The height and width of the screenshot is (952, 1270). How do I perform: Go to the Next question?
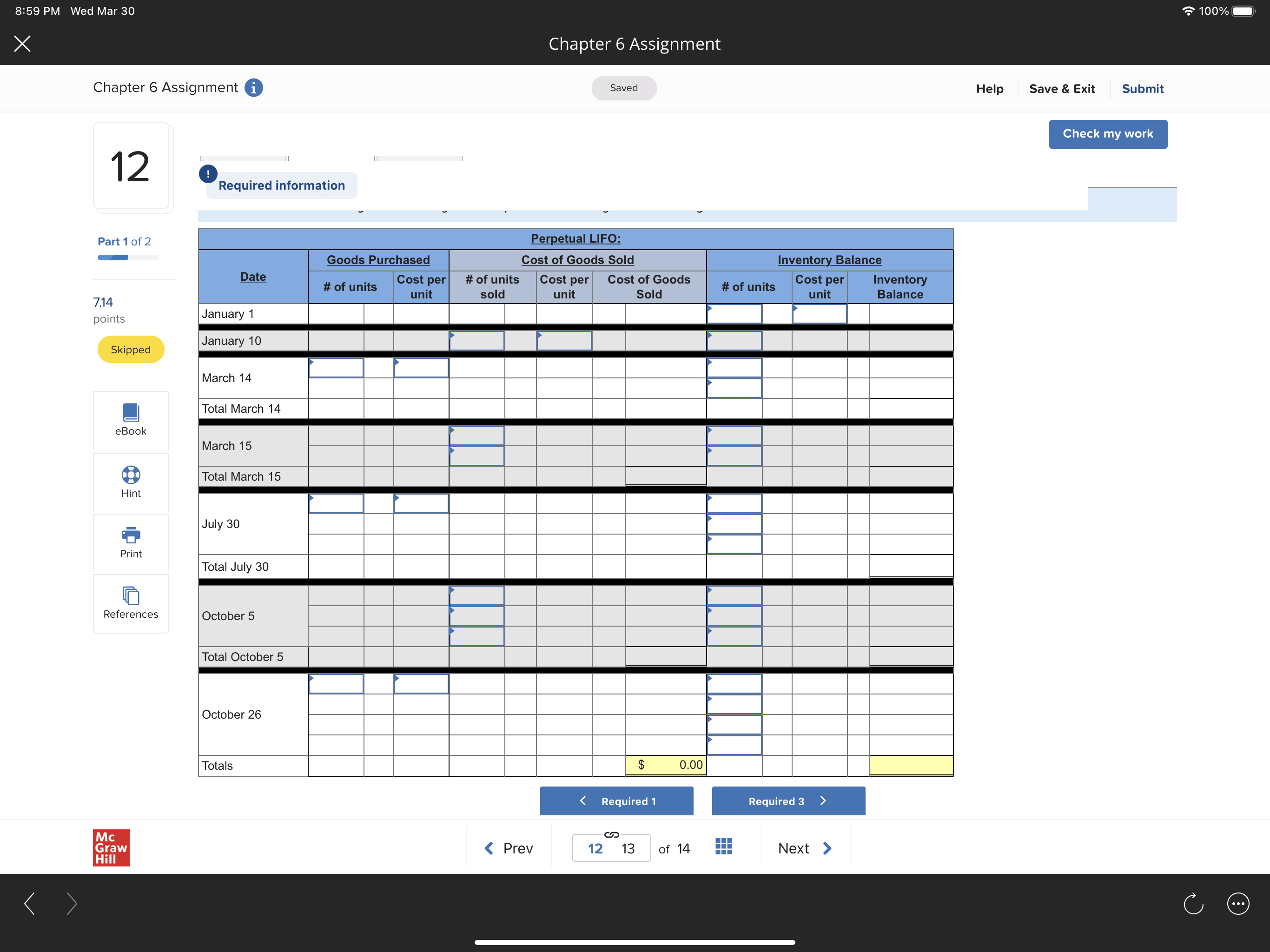[804, 848]
